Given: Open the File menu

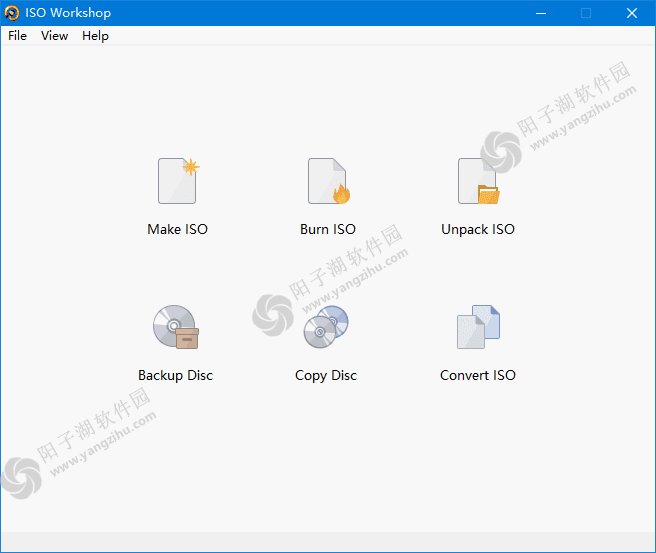Looking at the screenshot, I should point(18,36).
